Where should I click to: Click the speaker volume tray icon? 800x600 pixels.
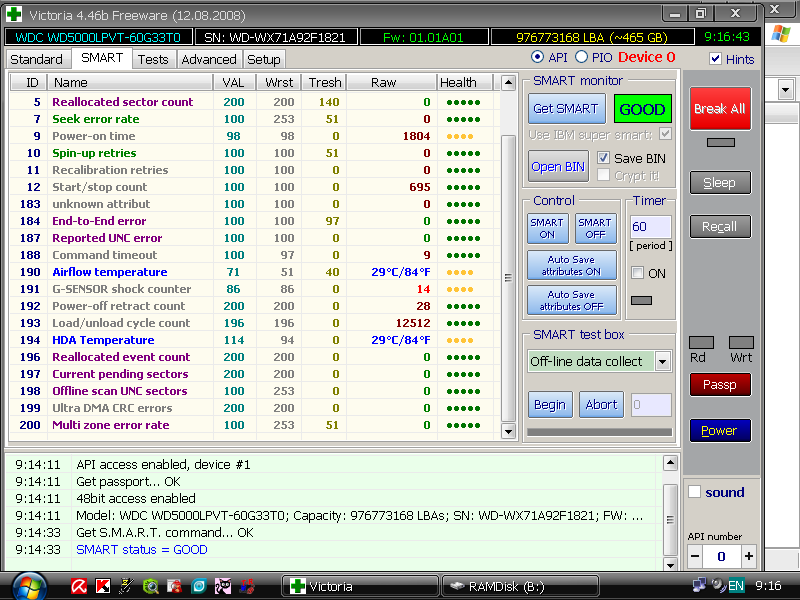coord(719,585)
